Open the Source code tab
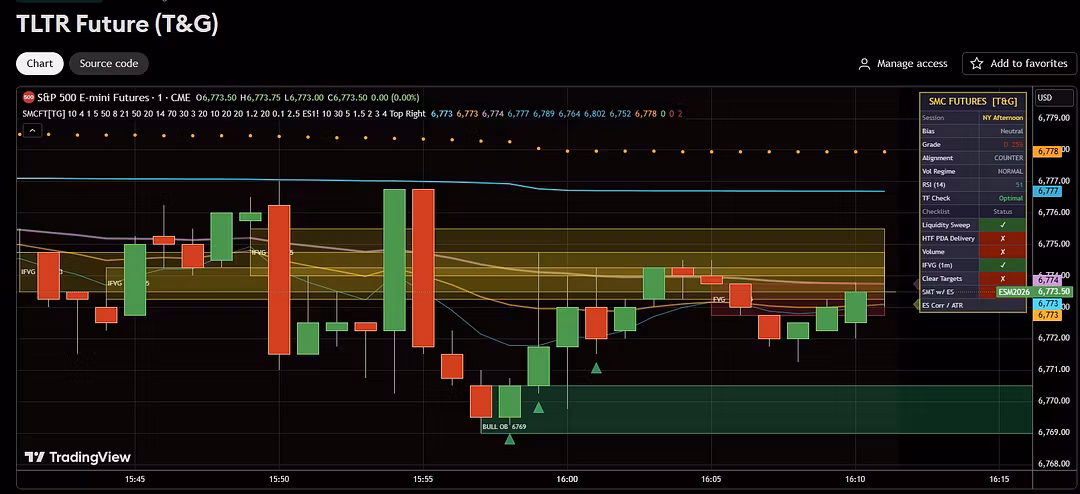The image size is (1080, 494). tap(109, 63)
